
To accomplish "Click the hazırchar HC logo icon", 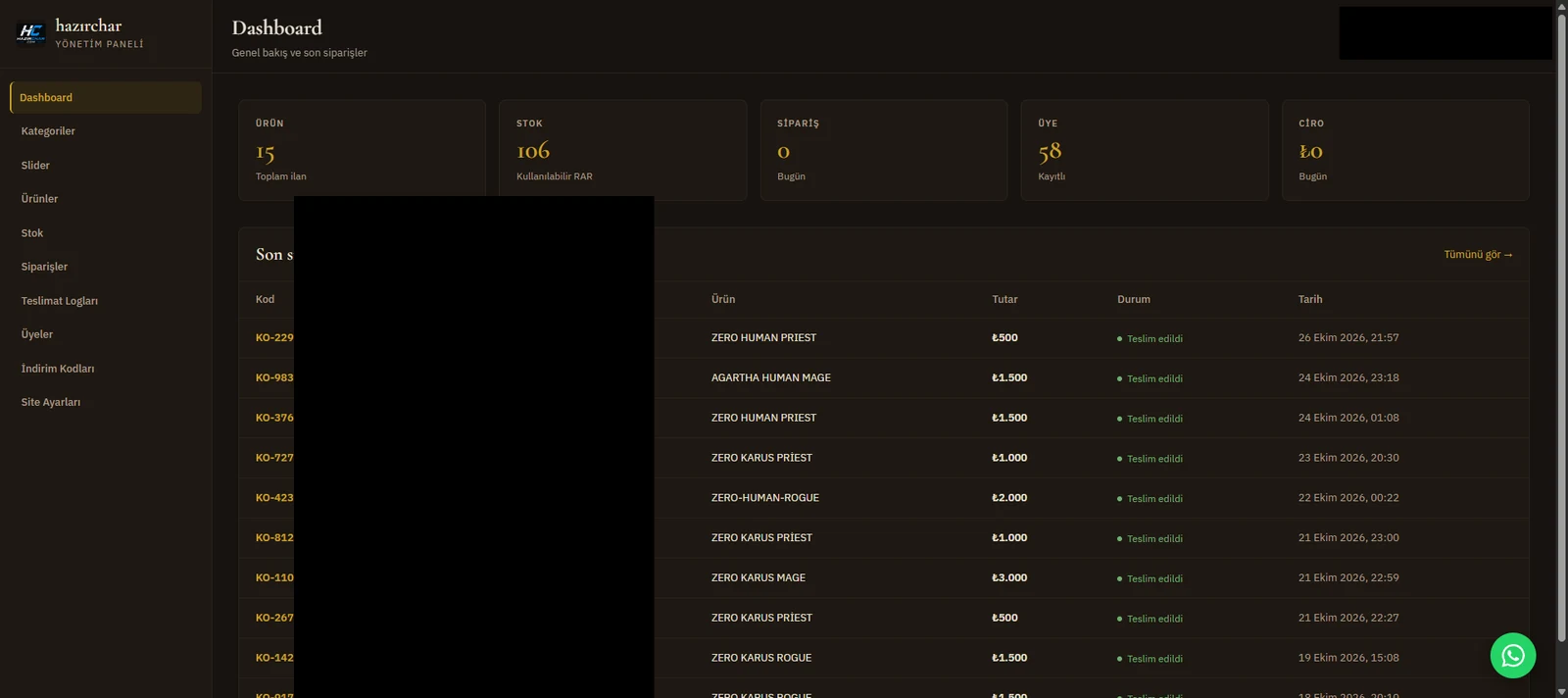I will tap(31, 33).
